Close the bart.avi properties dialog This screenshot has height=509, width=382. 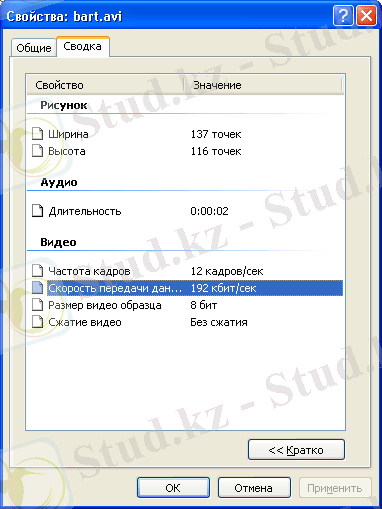[366, 15]
